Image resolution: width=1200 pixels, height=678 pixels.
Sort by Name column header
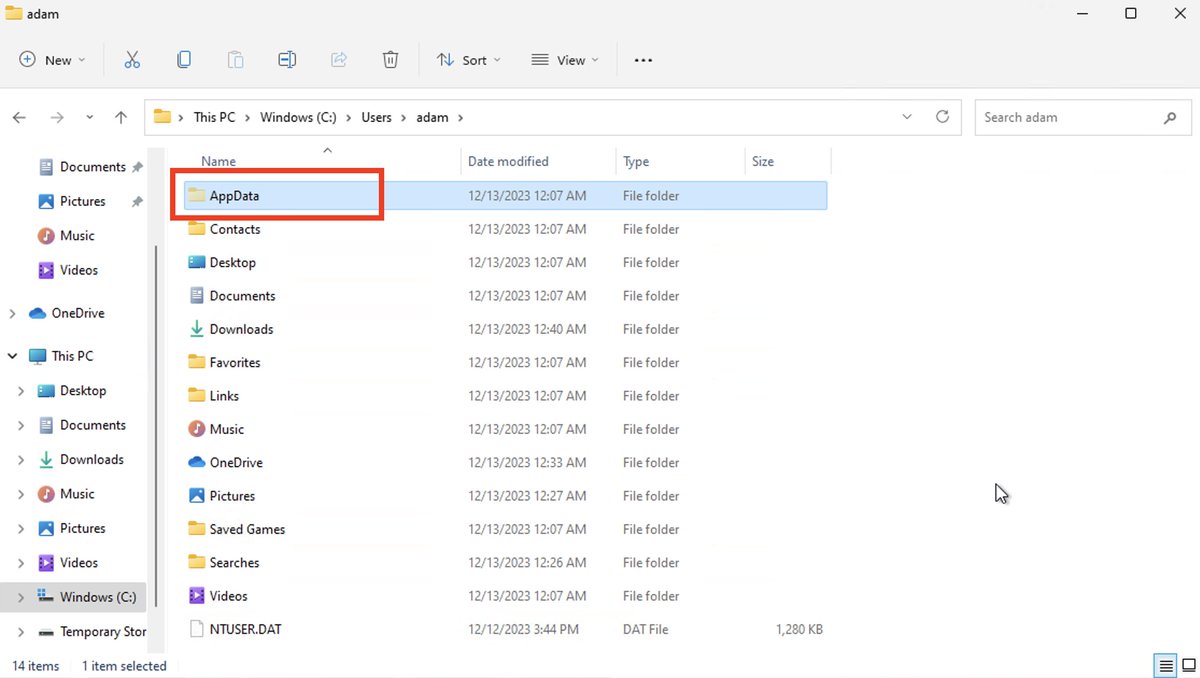pyautogui.click(x=218, y=161)
